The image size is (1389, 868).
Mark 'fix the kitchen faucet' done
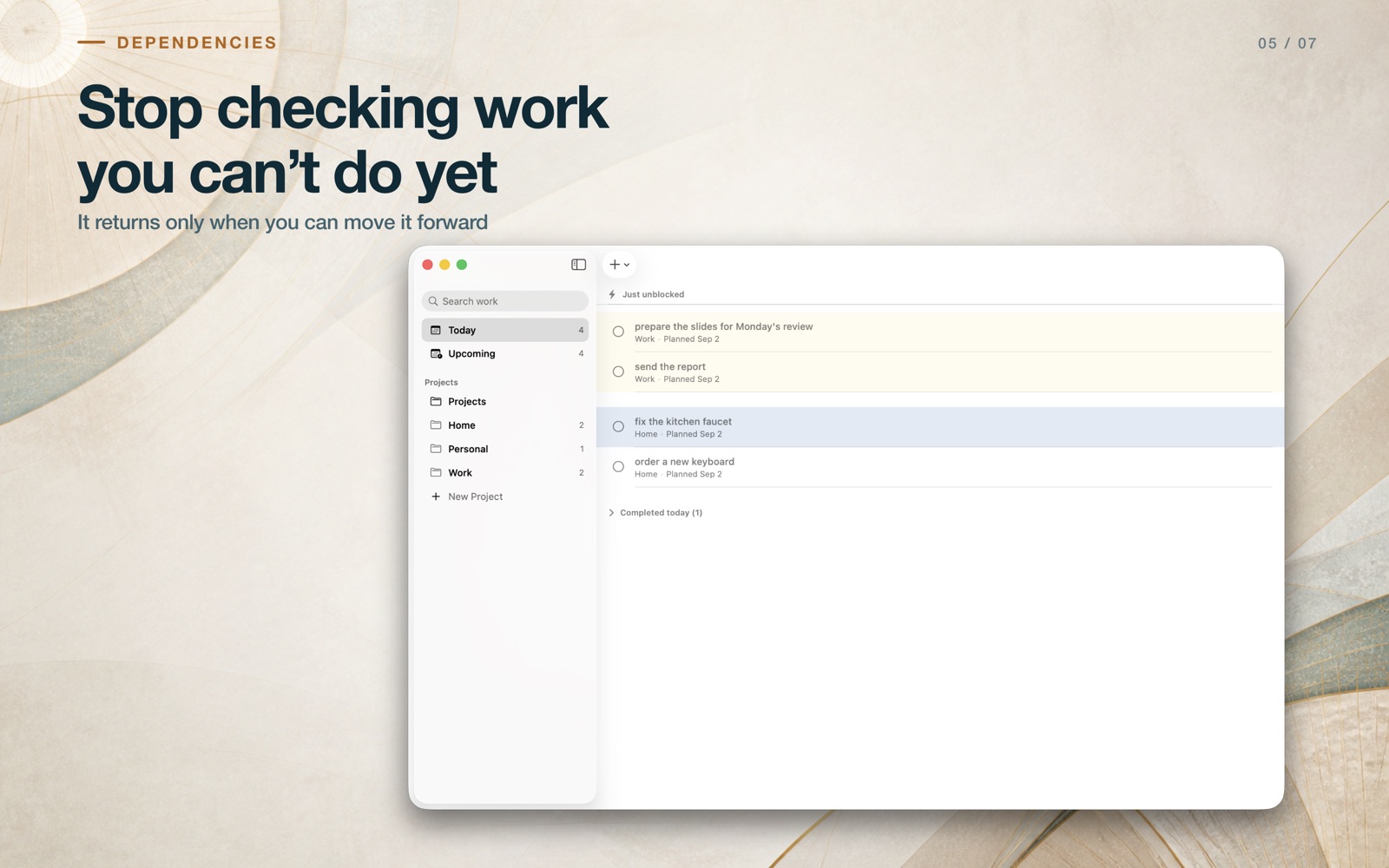point(618,426)
